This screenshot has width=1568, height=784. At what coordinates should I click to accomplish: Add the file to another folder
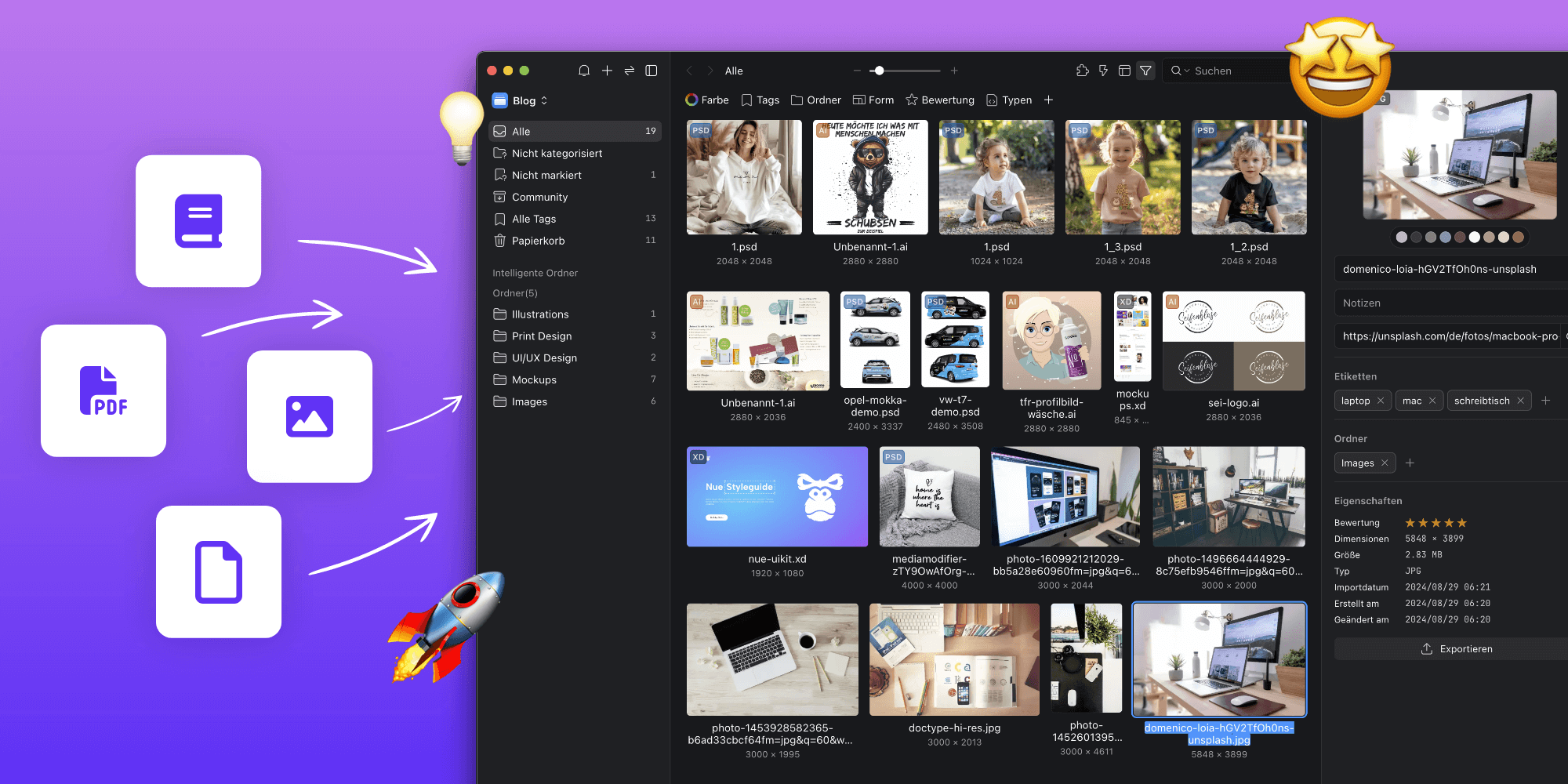click(x=1410, y=463)
